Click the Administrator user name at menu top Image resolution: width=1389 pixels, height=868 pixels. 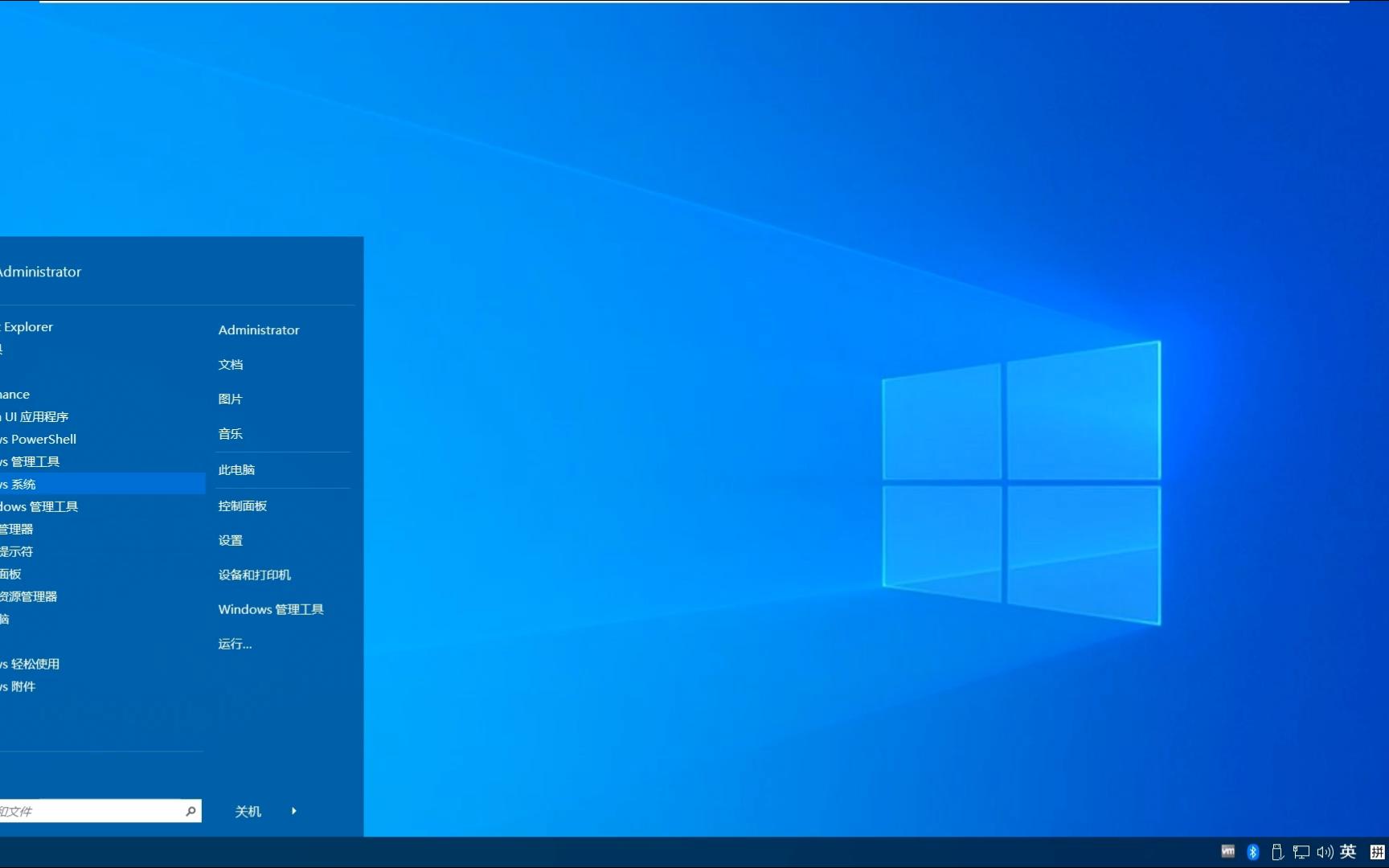[40, 272]
